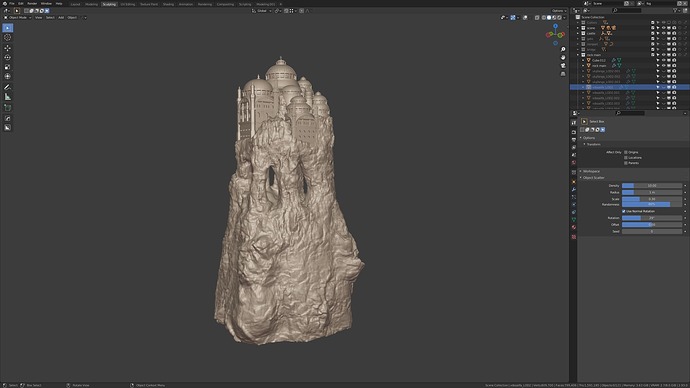Select the Annotate tool

(x=7, y=87)
